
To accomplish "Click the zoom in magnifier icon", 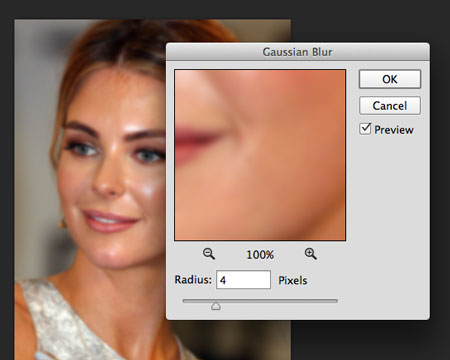I will [310, 254].
